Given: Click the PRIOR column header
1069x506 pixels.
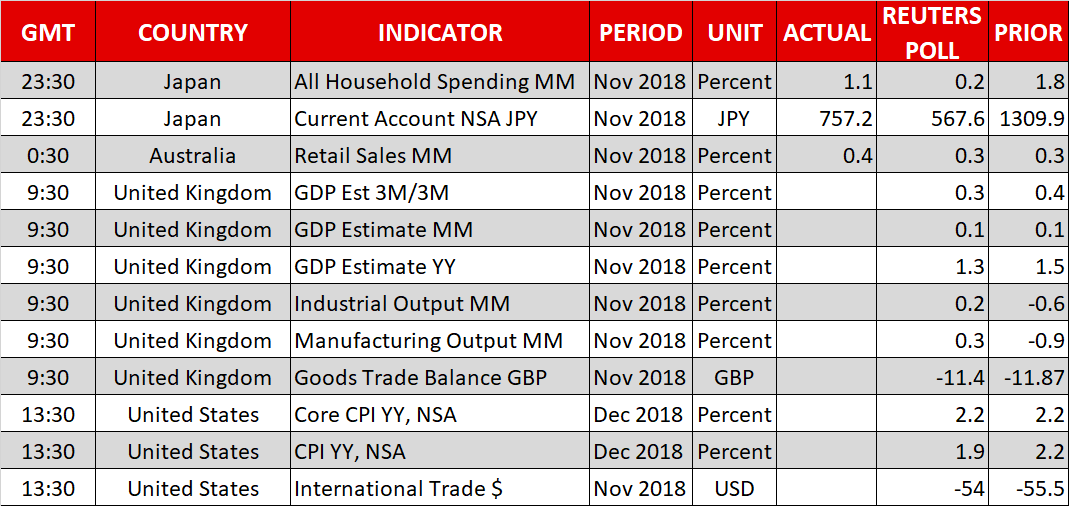Looking at the screenshot, I should [1028, 32].
